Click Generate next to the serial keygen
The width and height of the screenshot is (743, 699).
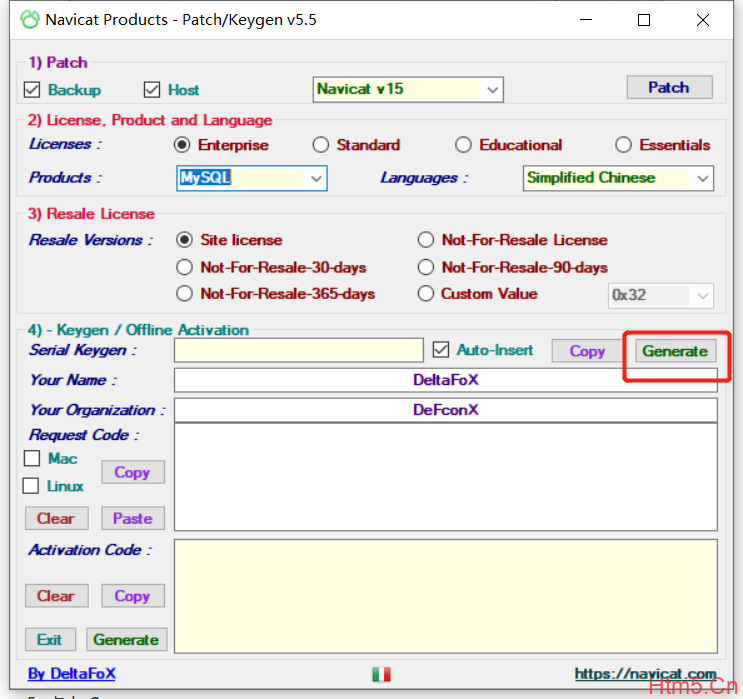675,351
